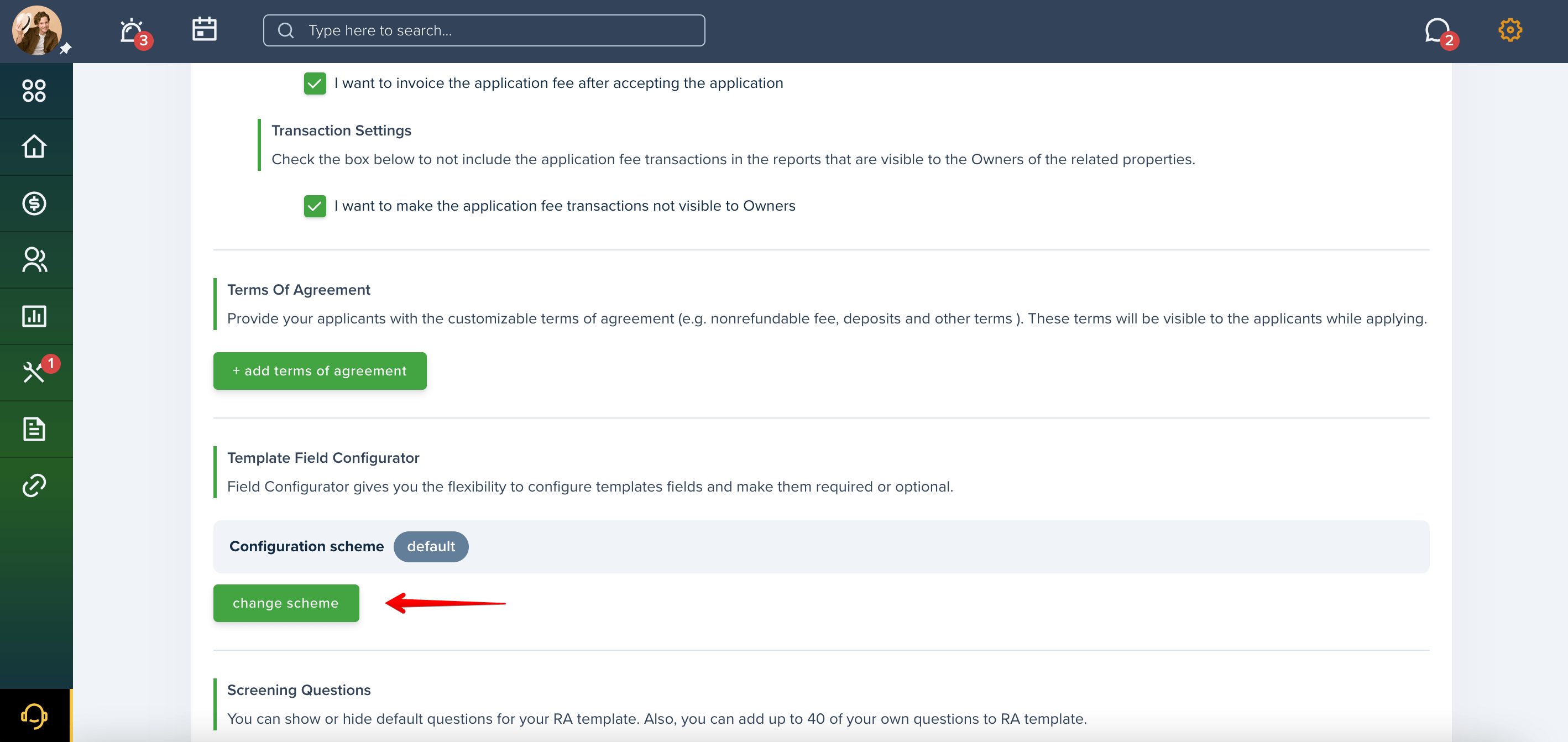This screenshot has width=1568, height=742.
Task: Open the calendar icon in header
Action: (x=205, y=29)
